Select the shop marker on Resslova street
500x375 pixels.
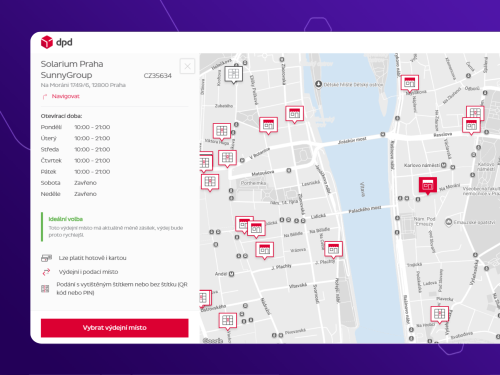(471, 126)
